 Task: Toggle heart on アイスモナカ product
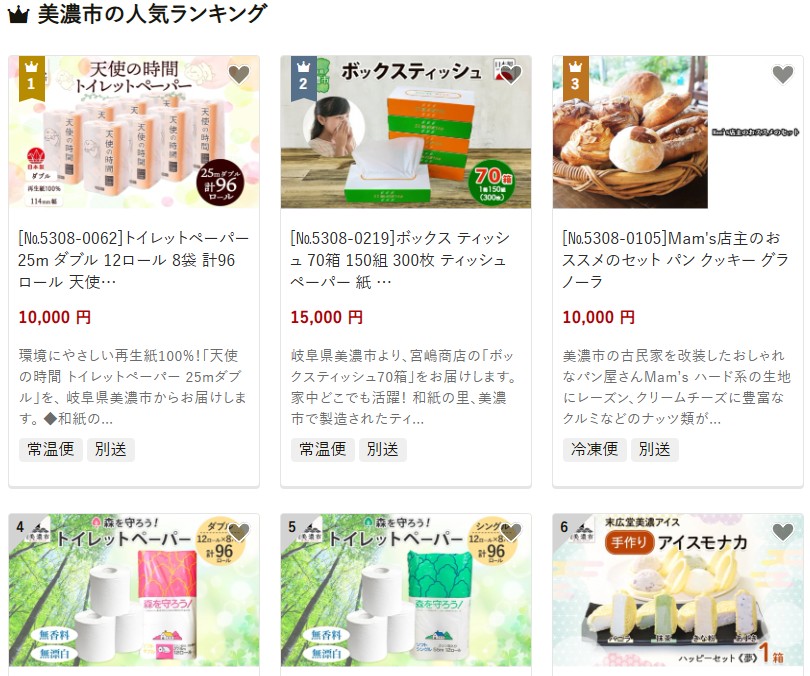click(x=783, y=532)
